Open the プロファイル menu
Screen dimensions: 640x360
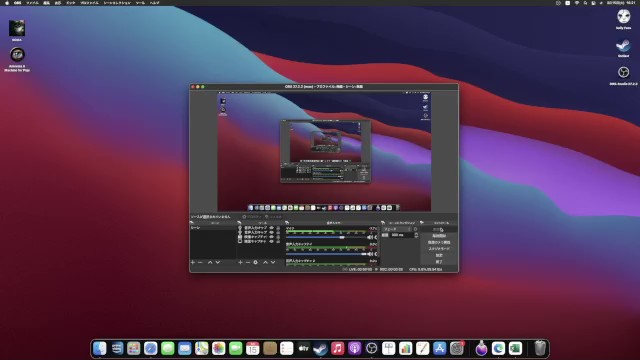[x=89, y=3]
